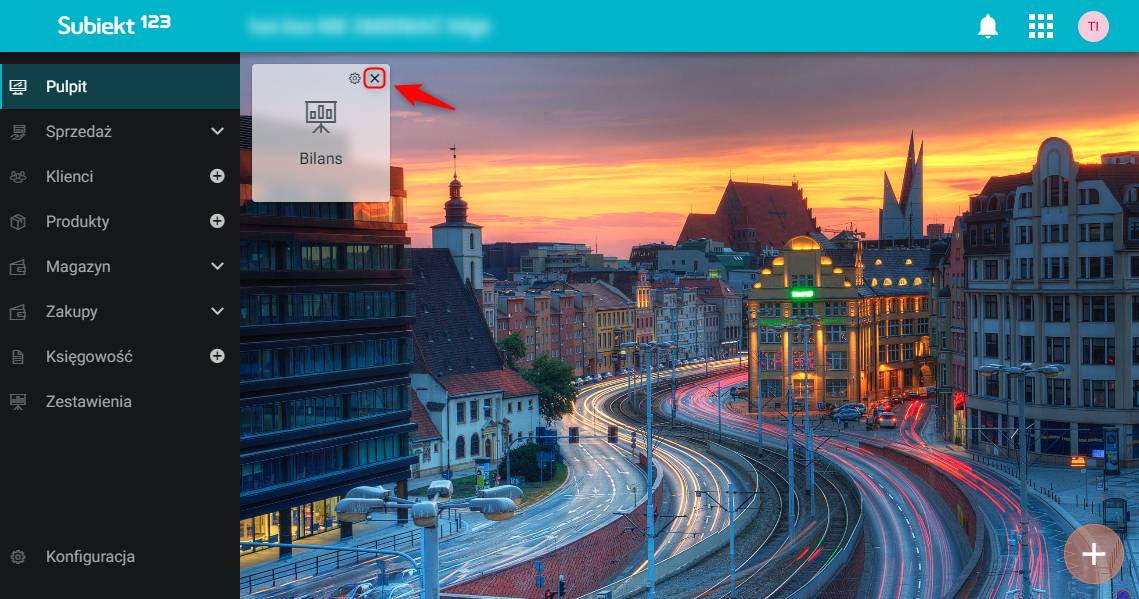The width and height of the screenshot is (1139, 599).
Task: Click the Subiekt 123 logo
Action: 114,25
